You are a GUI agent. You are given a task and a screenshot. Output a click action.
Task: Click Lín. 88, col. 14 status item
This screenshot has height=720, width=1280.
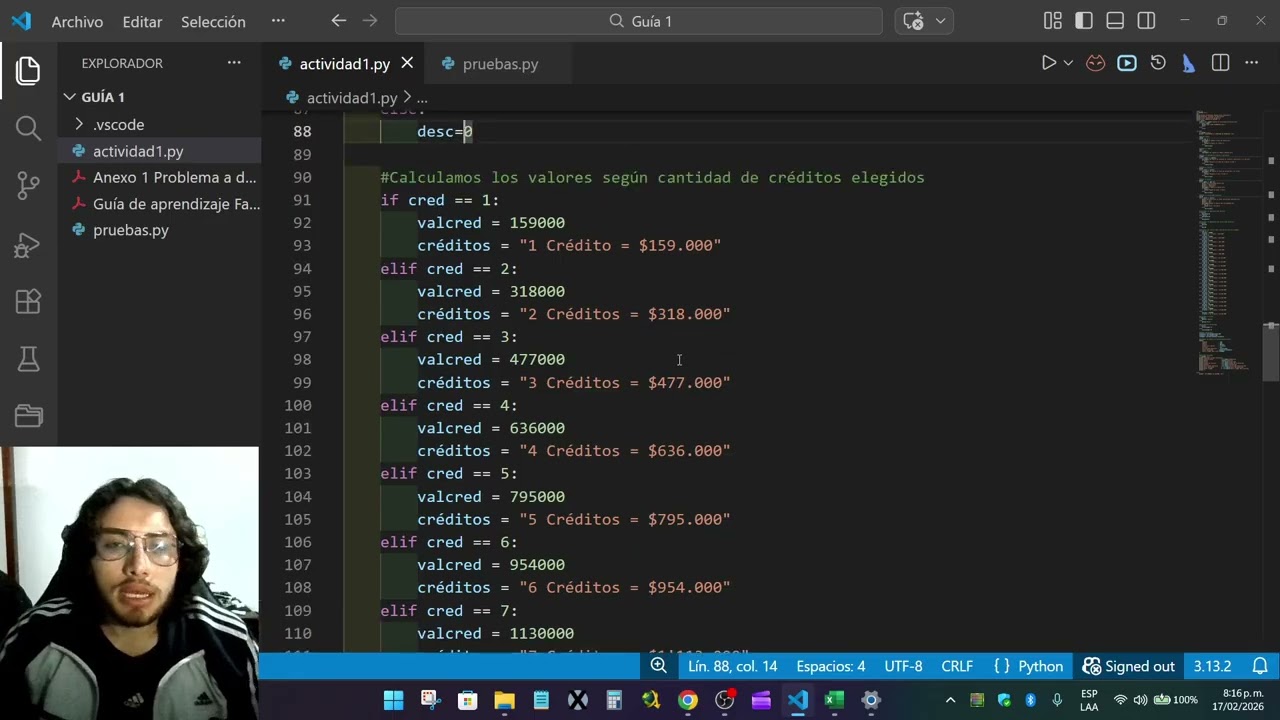pos(732,666)
